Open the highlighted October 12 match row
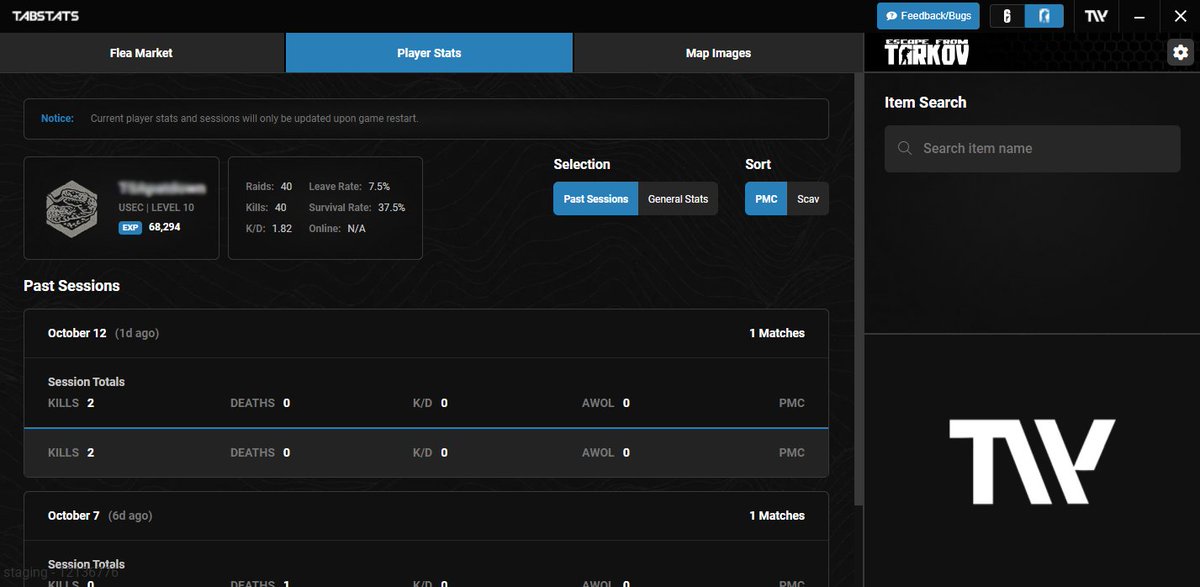Screen dimensions: 1200x587 click(426, 453)
